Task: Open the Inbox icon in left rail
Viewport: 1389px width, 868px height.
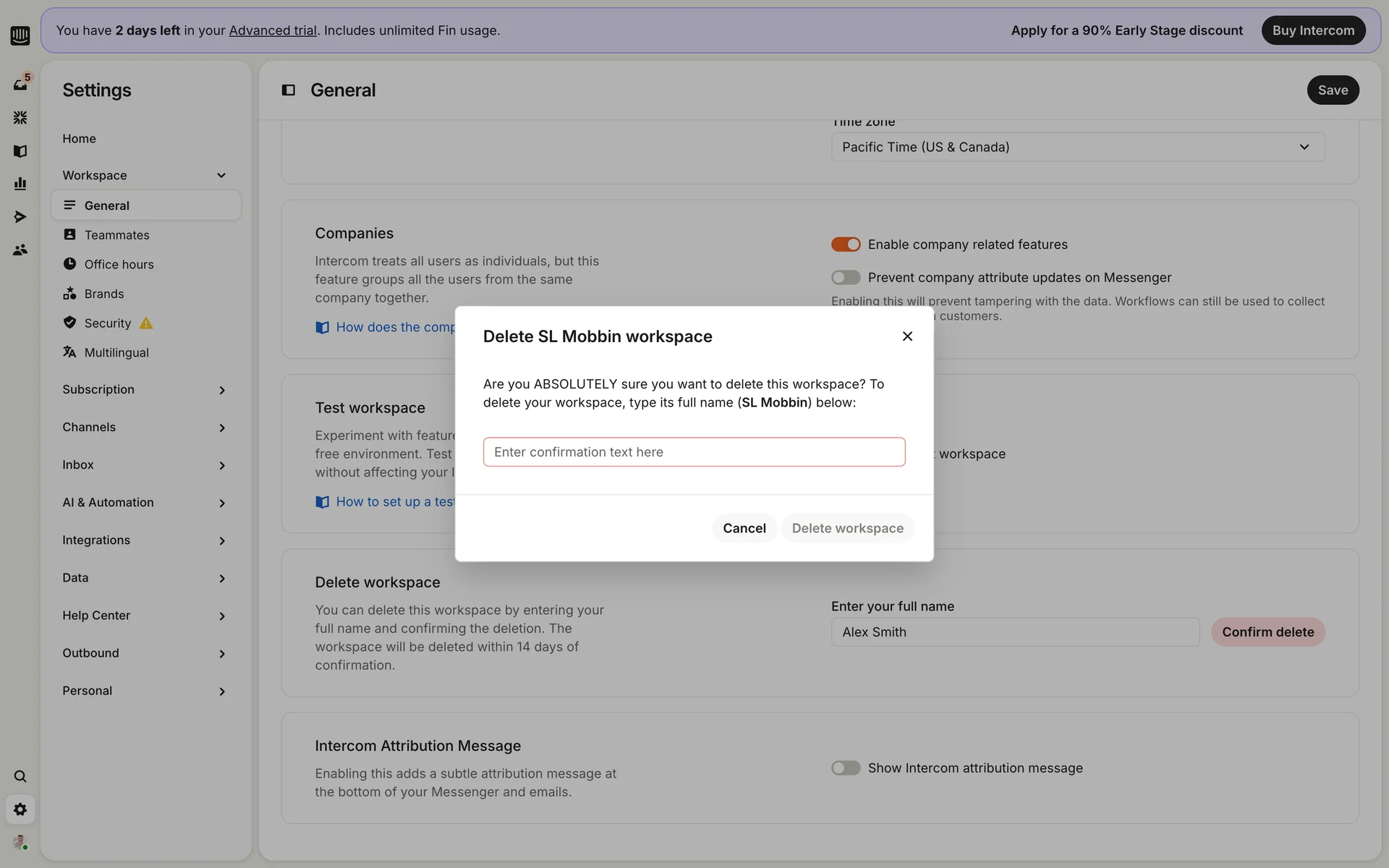Action: click(x=20, y=85)
